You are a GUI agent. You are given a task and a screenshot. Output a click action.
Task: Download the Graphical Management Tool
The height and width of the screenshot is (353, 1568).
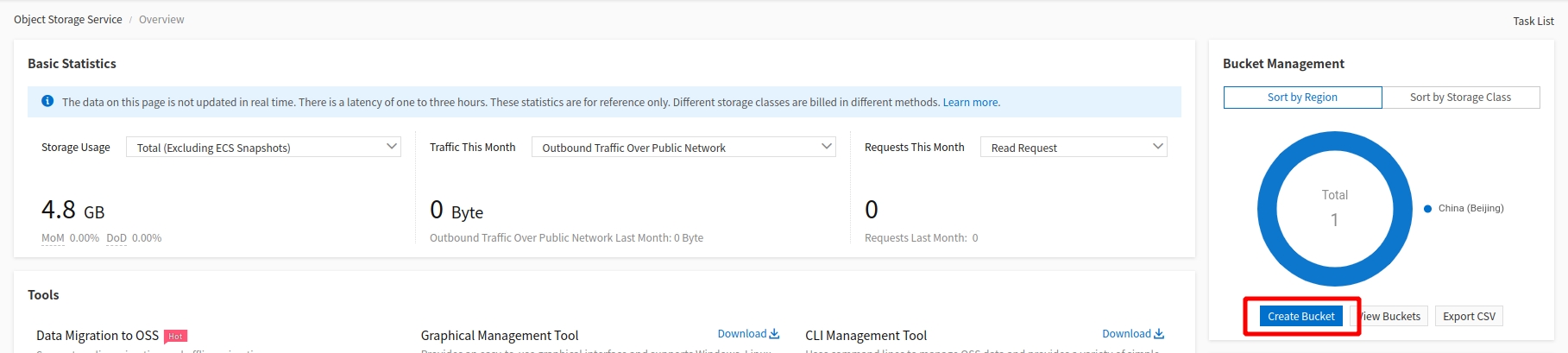coord(747,334)
